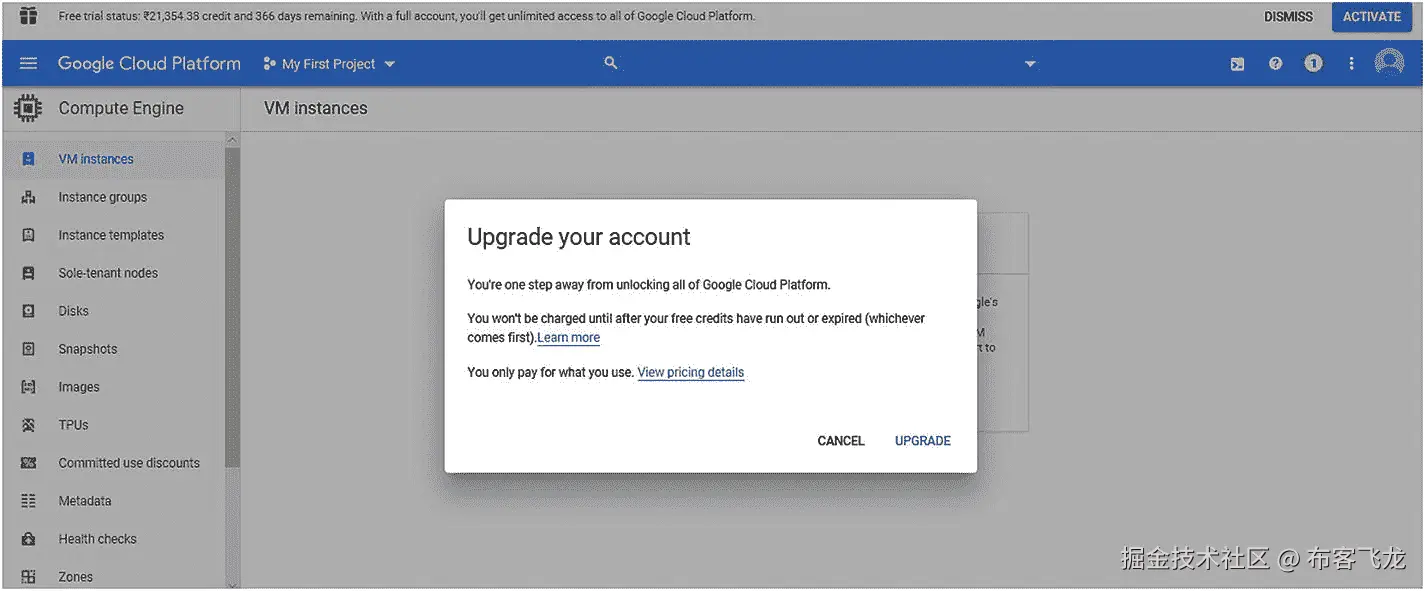Click the Zones sidebar icon
Screen dimensions: 1425x591
(28, 577)
